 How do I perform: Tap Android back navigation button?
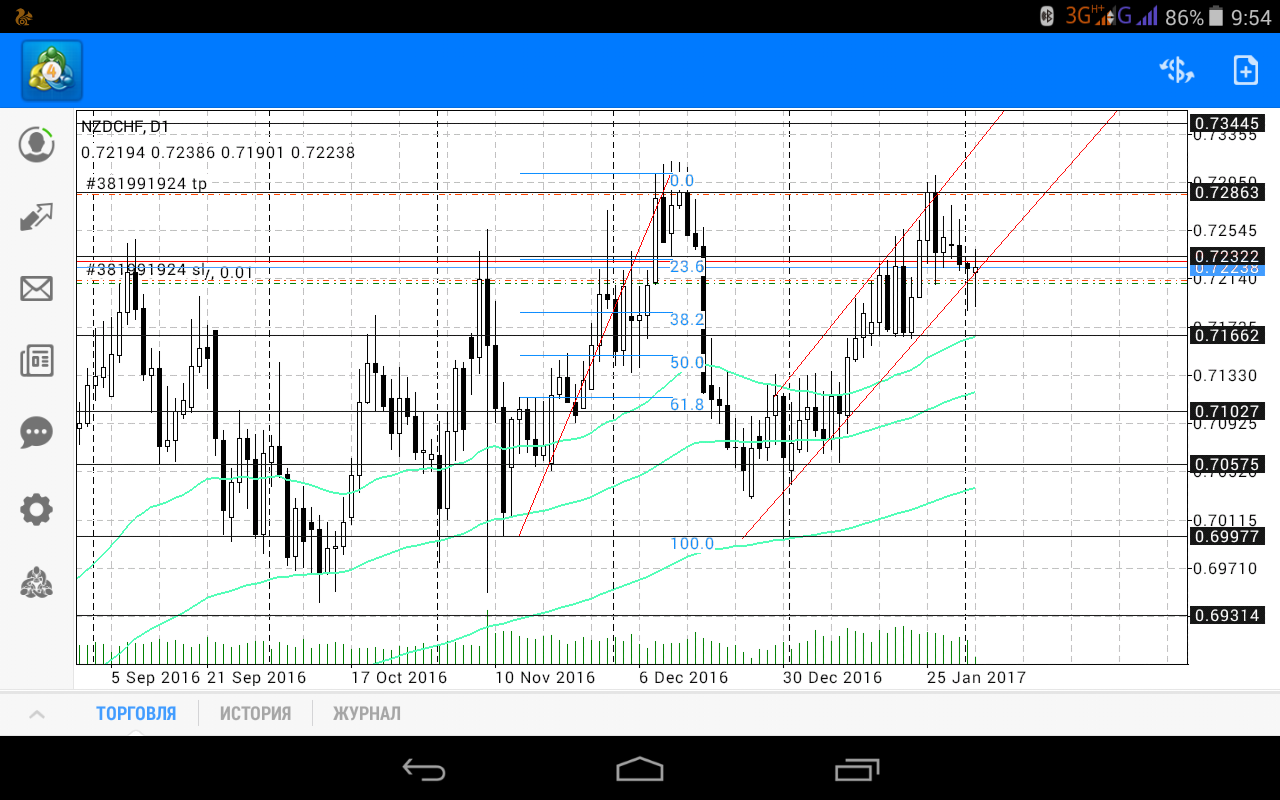point(424,769)
